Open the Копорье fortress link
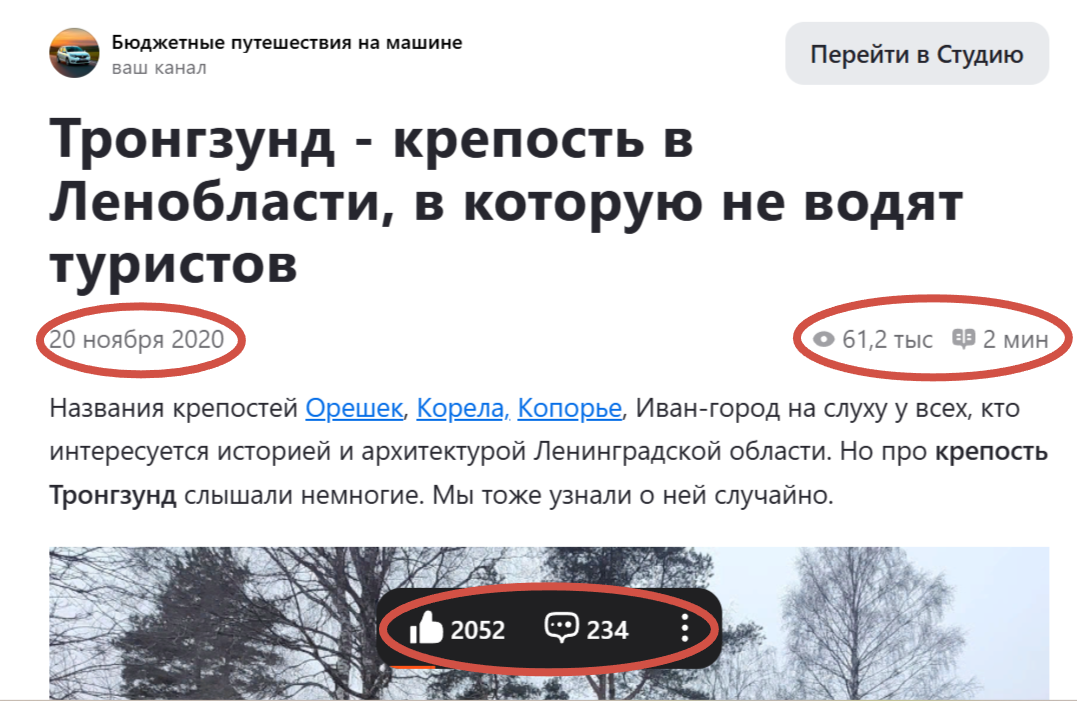This screenshot has height=701, width=1077. click(569, 409)
